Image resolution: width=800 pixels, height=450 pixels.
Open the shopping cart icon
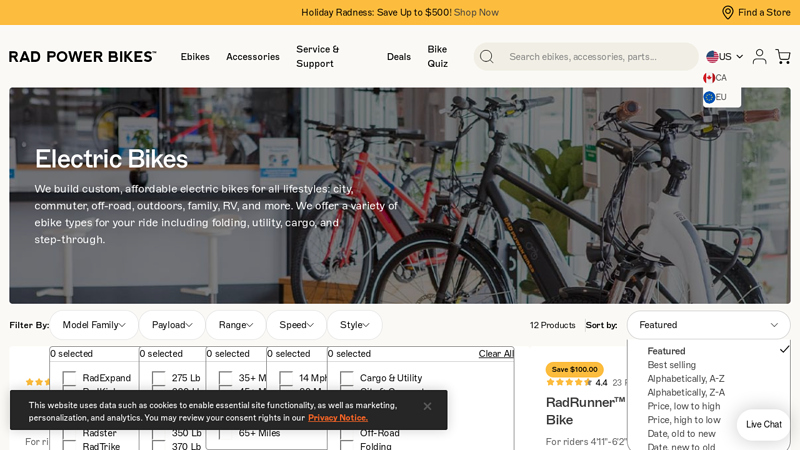[783, 56]
